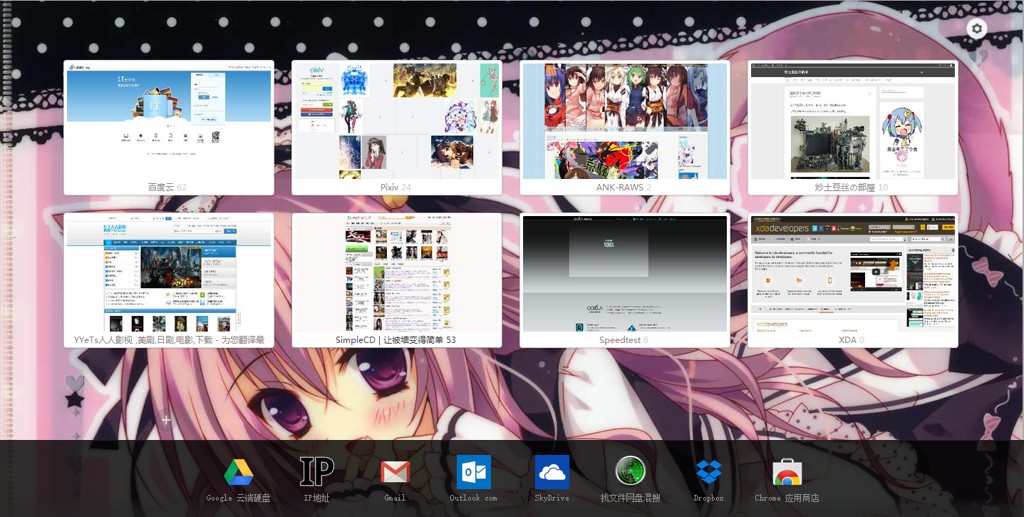The height and width of the screenshot is (517, 1024).
Task: Open the 炒土豆丝の部屋 blog thumbnail
Action: (x=852, y=120)
